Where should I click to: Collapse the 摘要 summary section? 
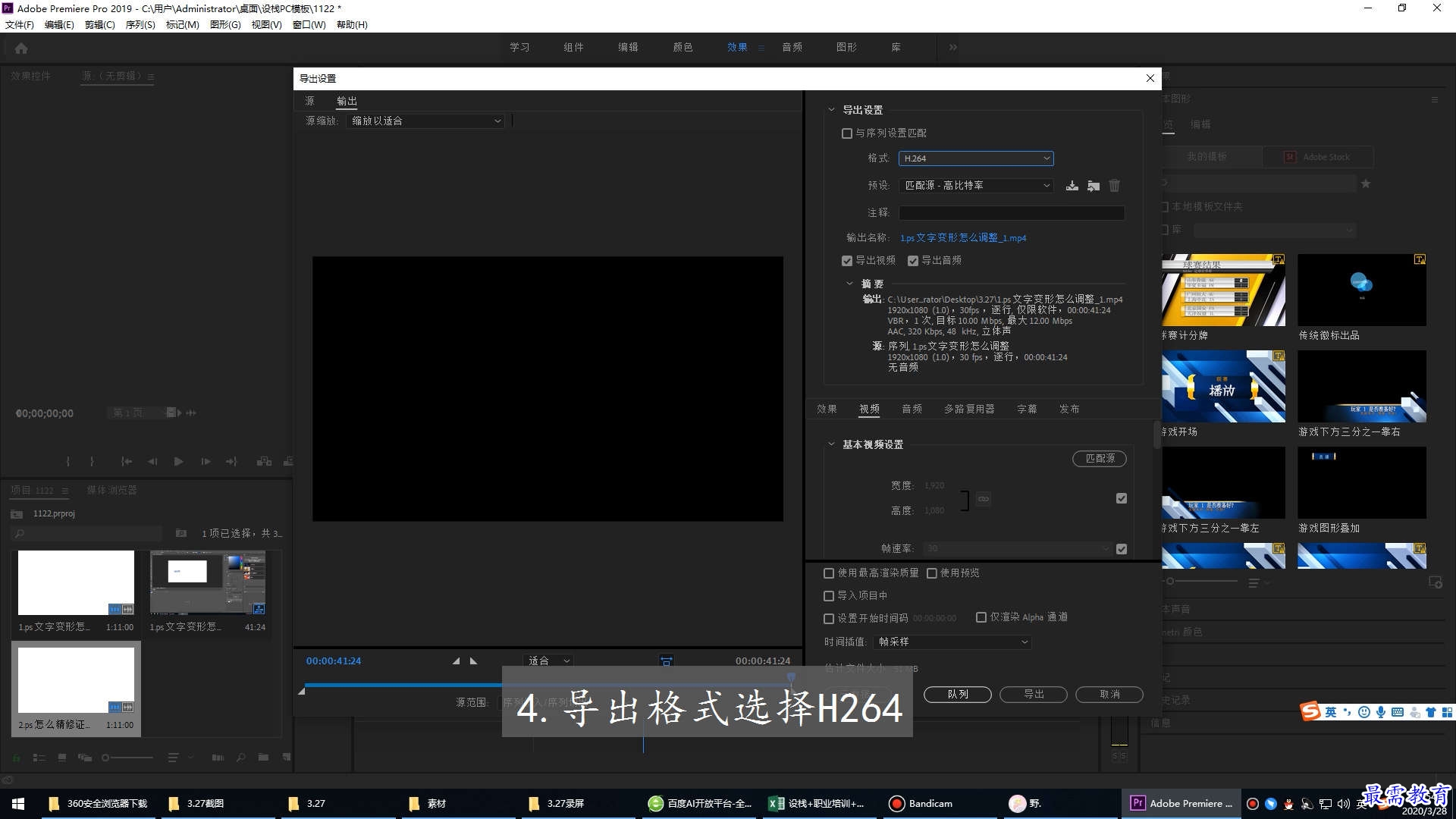tap(849, 284)
